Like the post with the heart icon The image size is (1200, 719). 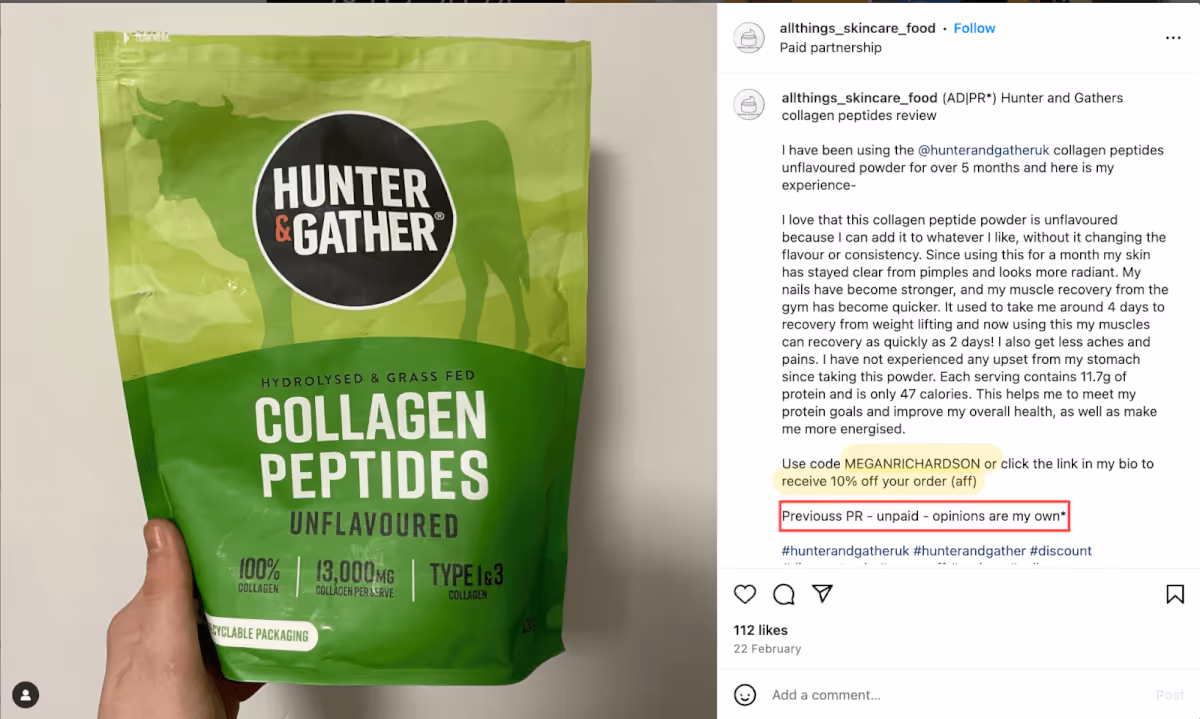(x=745, y=594)
